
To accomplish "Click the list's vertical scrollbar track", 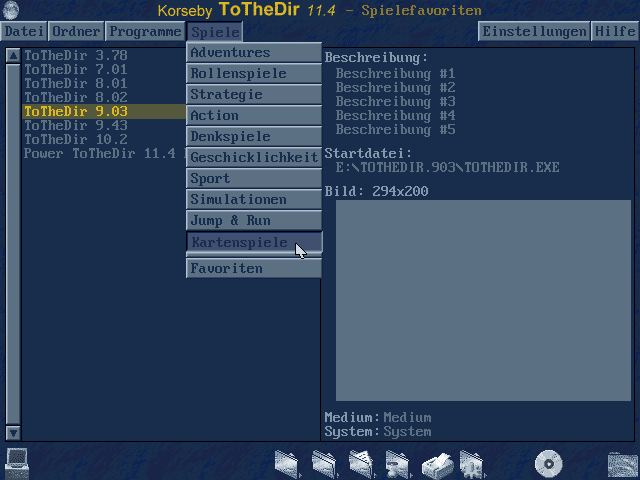I will click(13, 244).
